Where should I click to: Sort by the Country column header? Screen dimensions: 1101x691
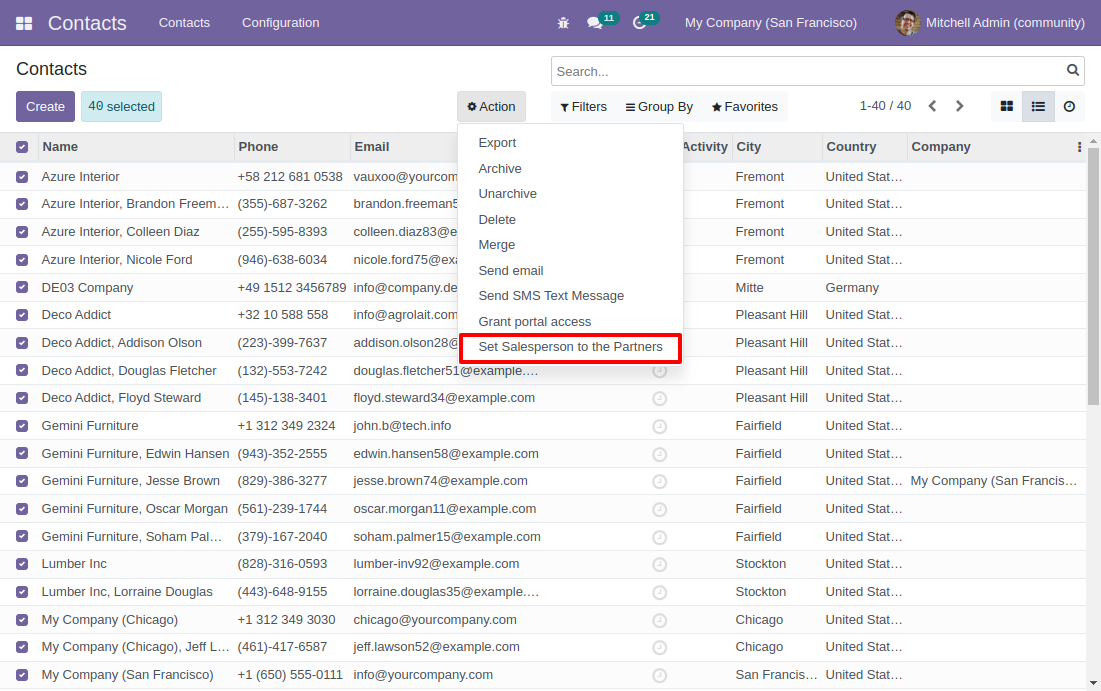point(864,147)
